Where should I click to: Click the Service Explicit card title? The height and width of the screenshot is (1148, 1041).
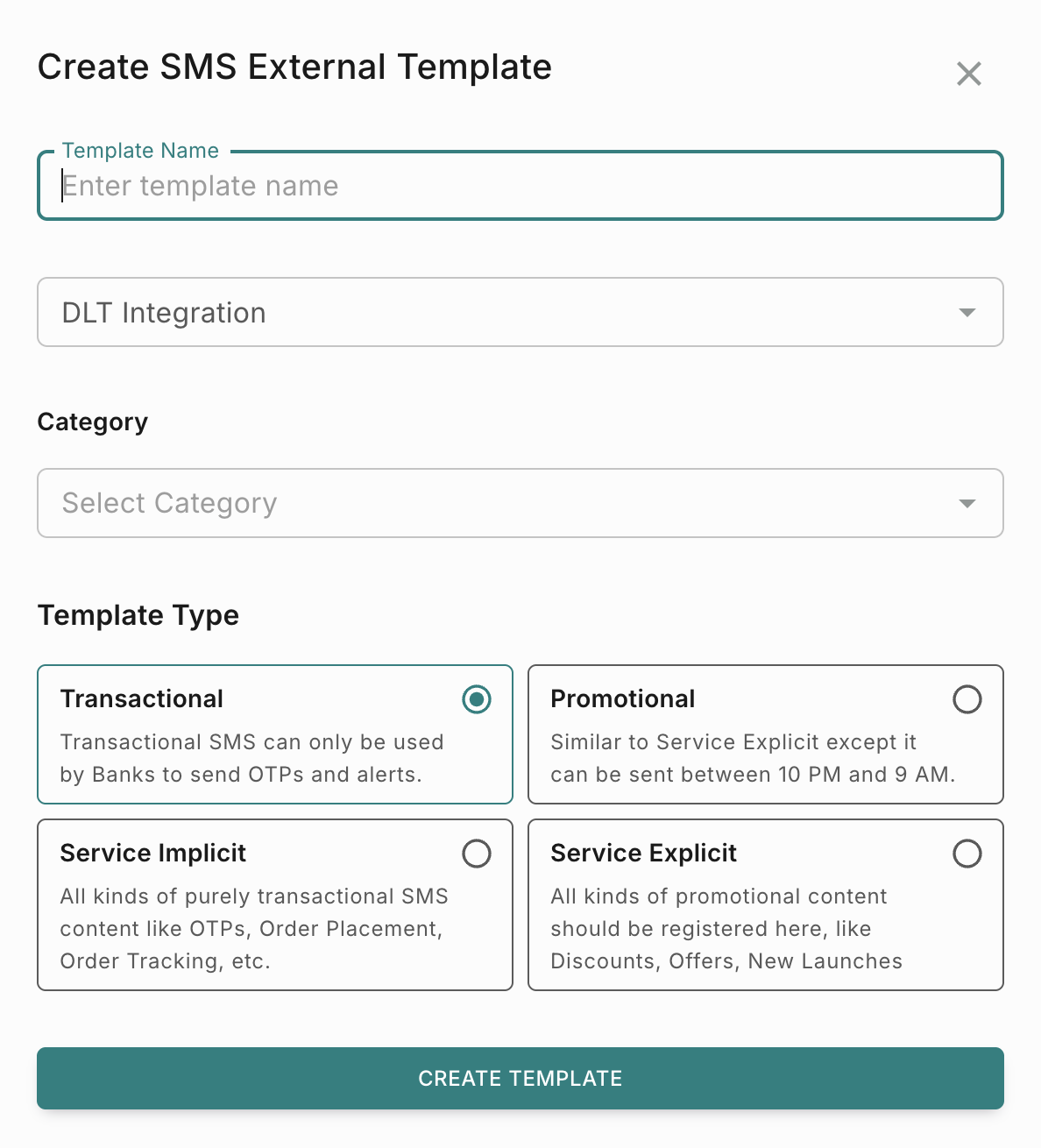pyautogui.click(x=644, y=853)
